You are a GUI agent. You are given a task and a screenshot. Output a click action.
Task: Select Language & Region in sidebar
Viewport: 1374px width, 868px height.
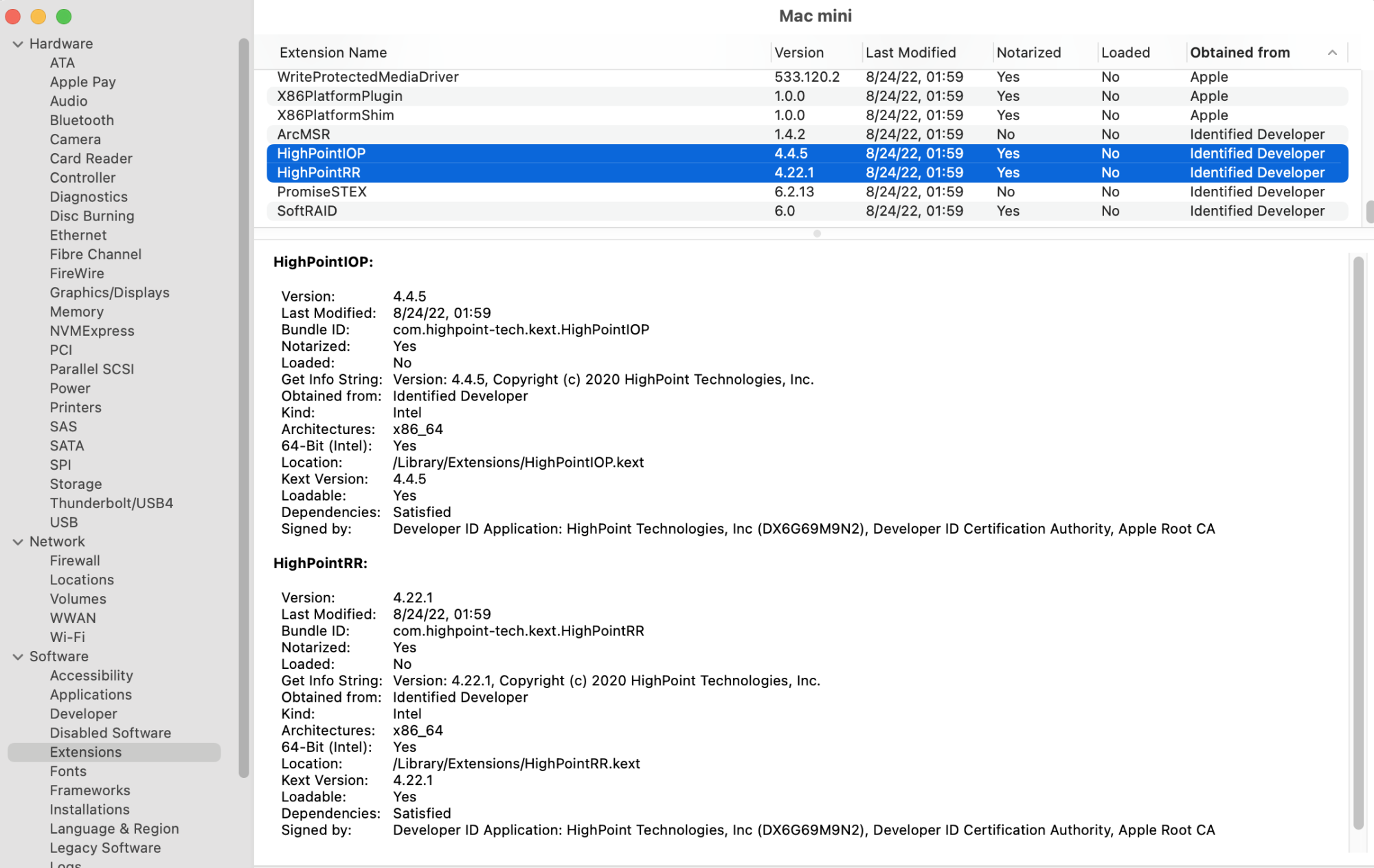[114, 829]
